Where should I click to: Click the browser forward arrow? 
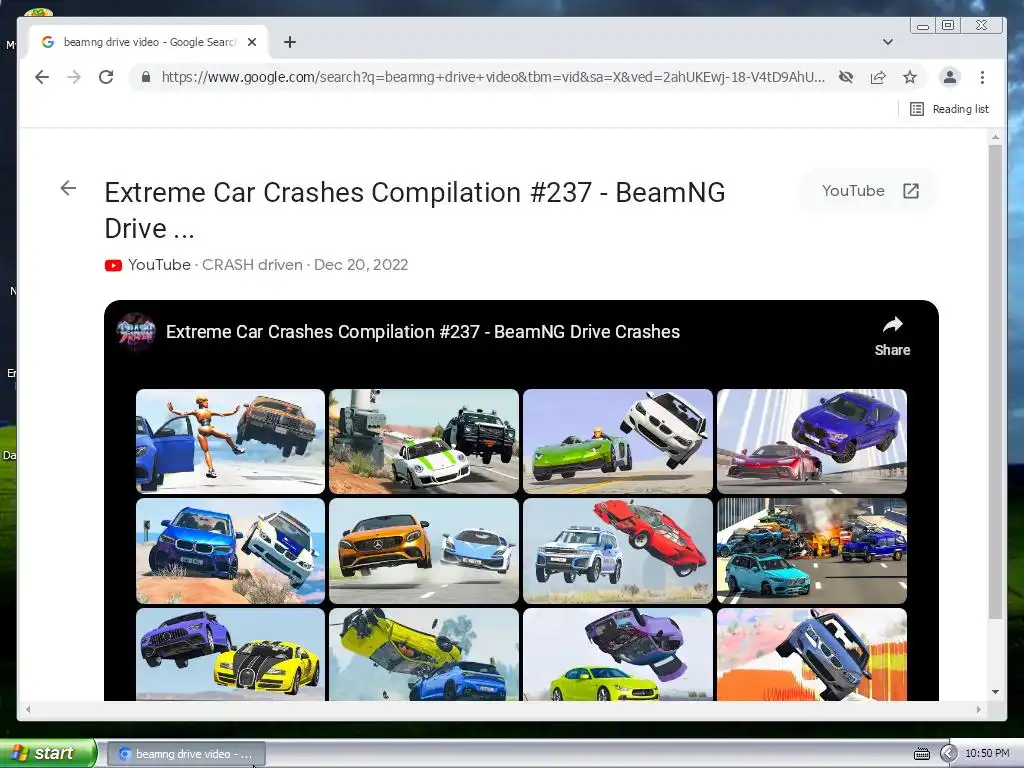click(74, 77)
